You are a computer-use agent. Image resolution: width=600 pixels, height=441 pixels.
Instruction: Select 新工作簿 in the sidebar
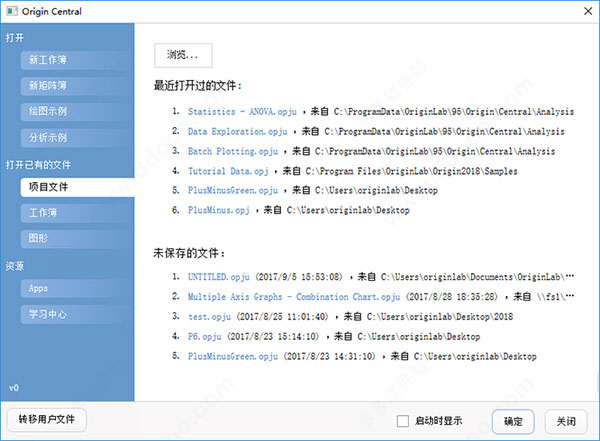pos(75,60)
